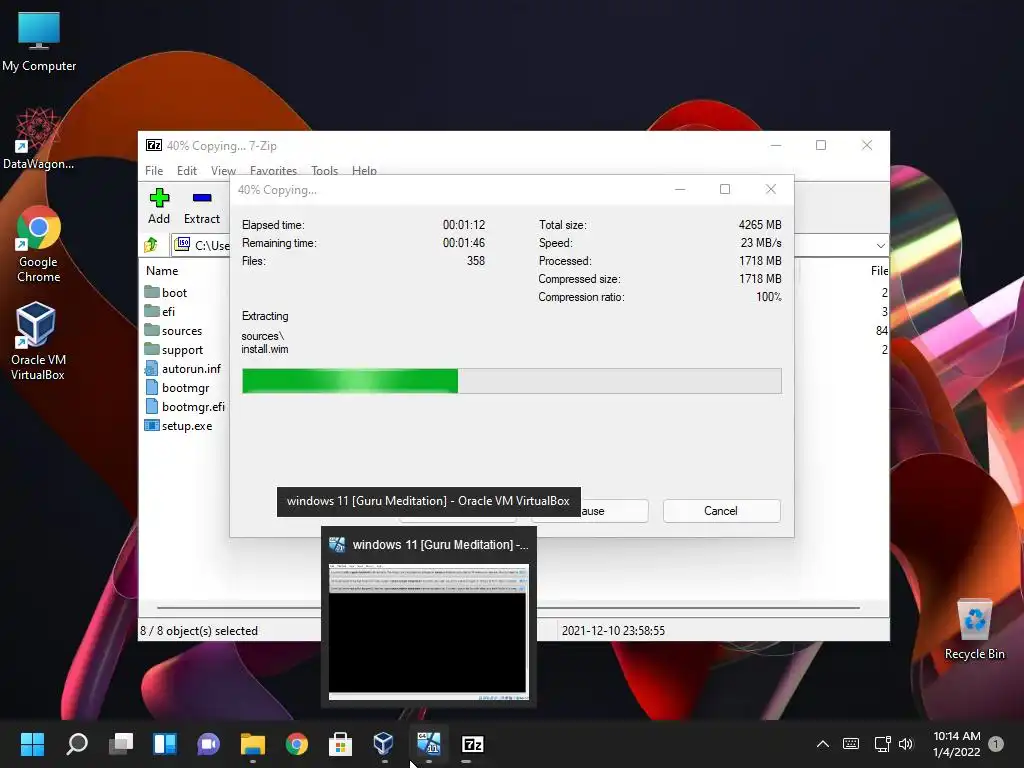Show hidden system tray icons
1024x768 pixels.
[823, 744]
